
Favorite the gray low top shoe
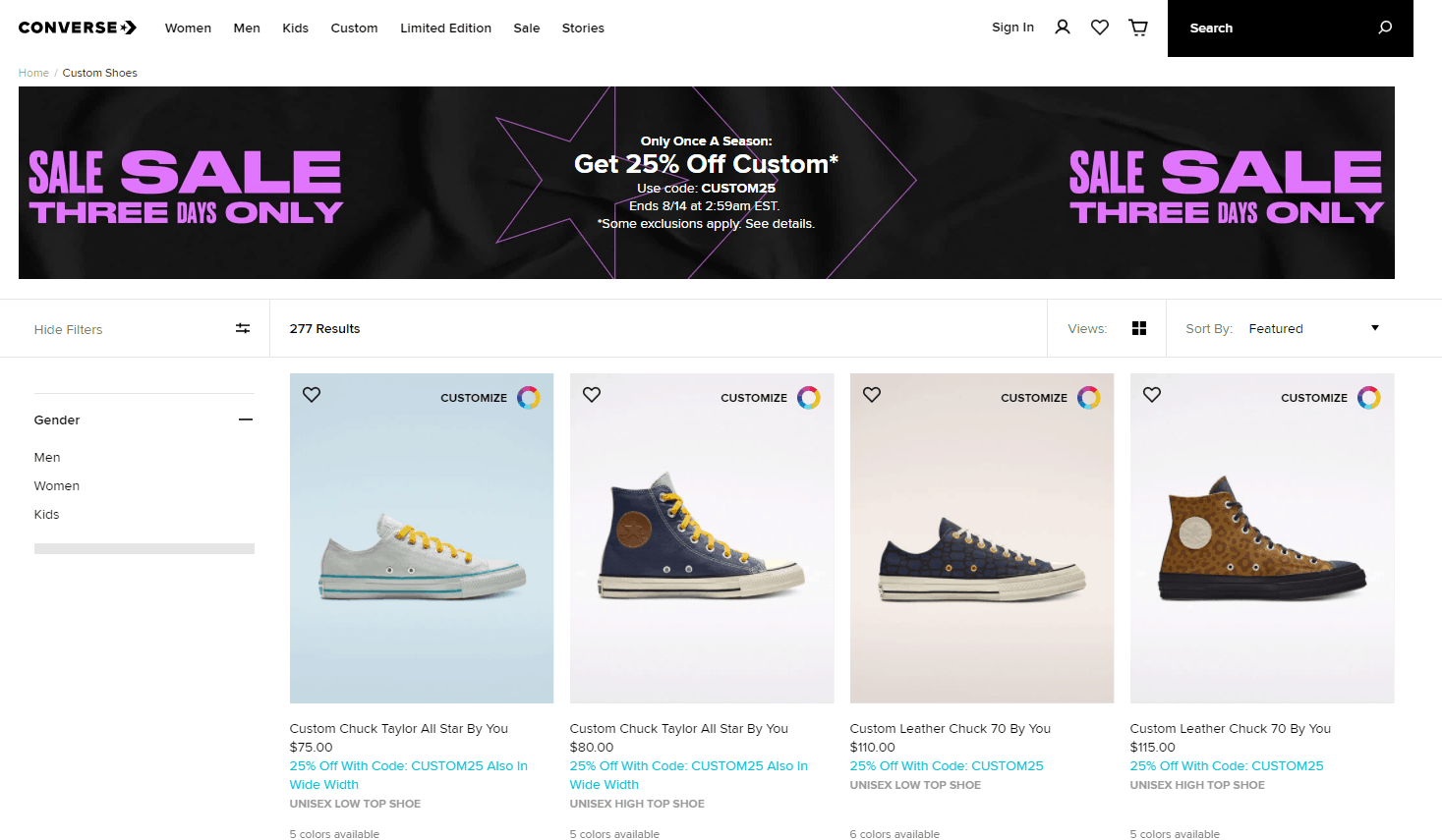click(x=312, y=394)
